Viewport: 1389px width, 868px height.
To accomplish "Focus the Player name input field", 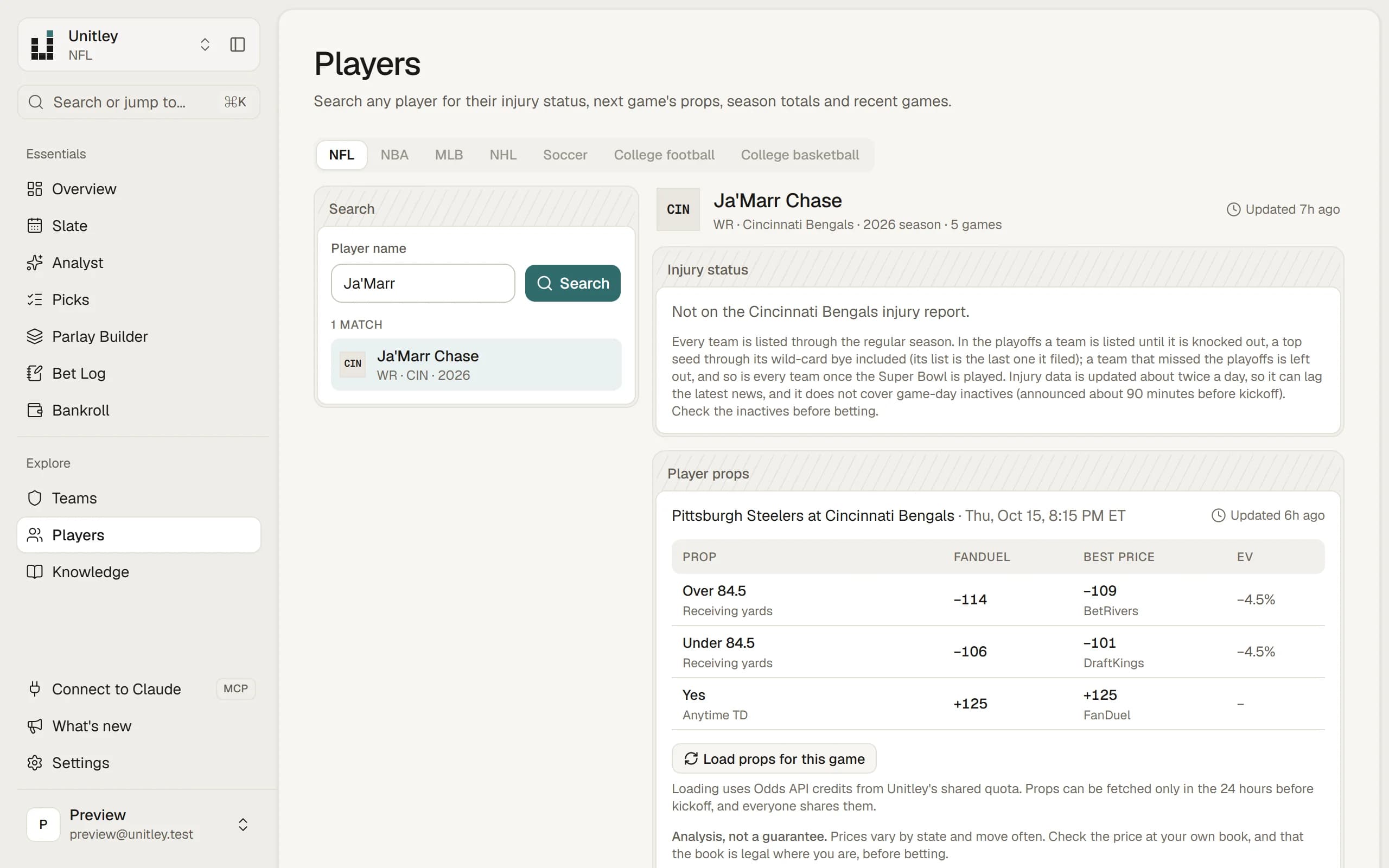I will point(423,283).
